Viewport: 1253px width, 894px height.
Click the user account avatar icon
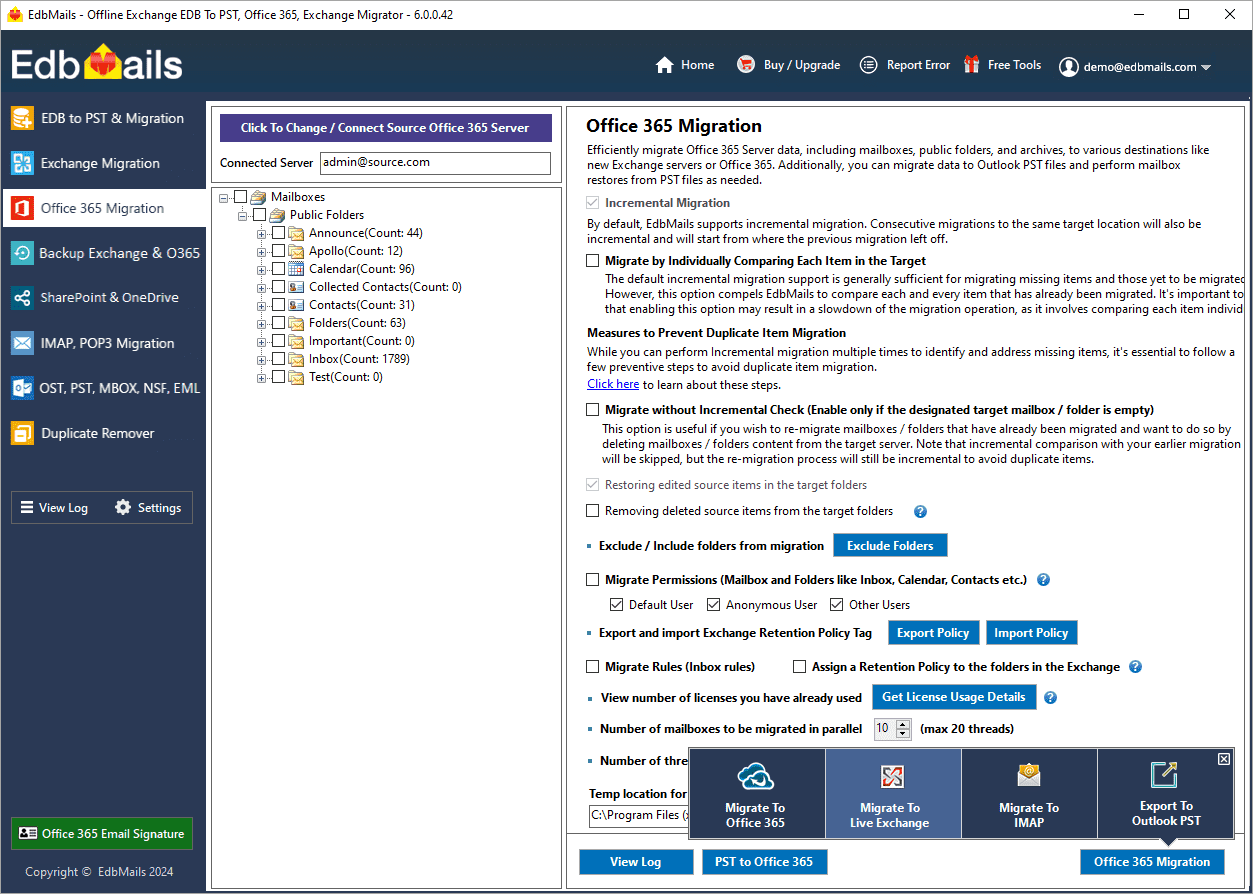(x=1069, y=67)
